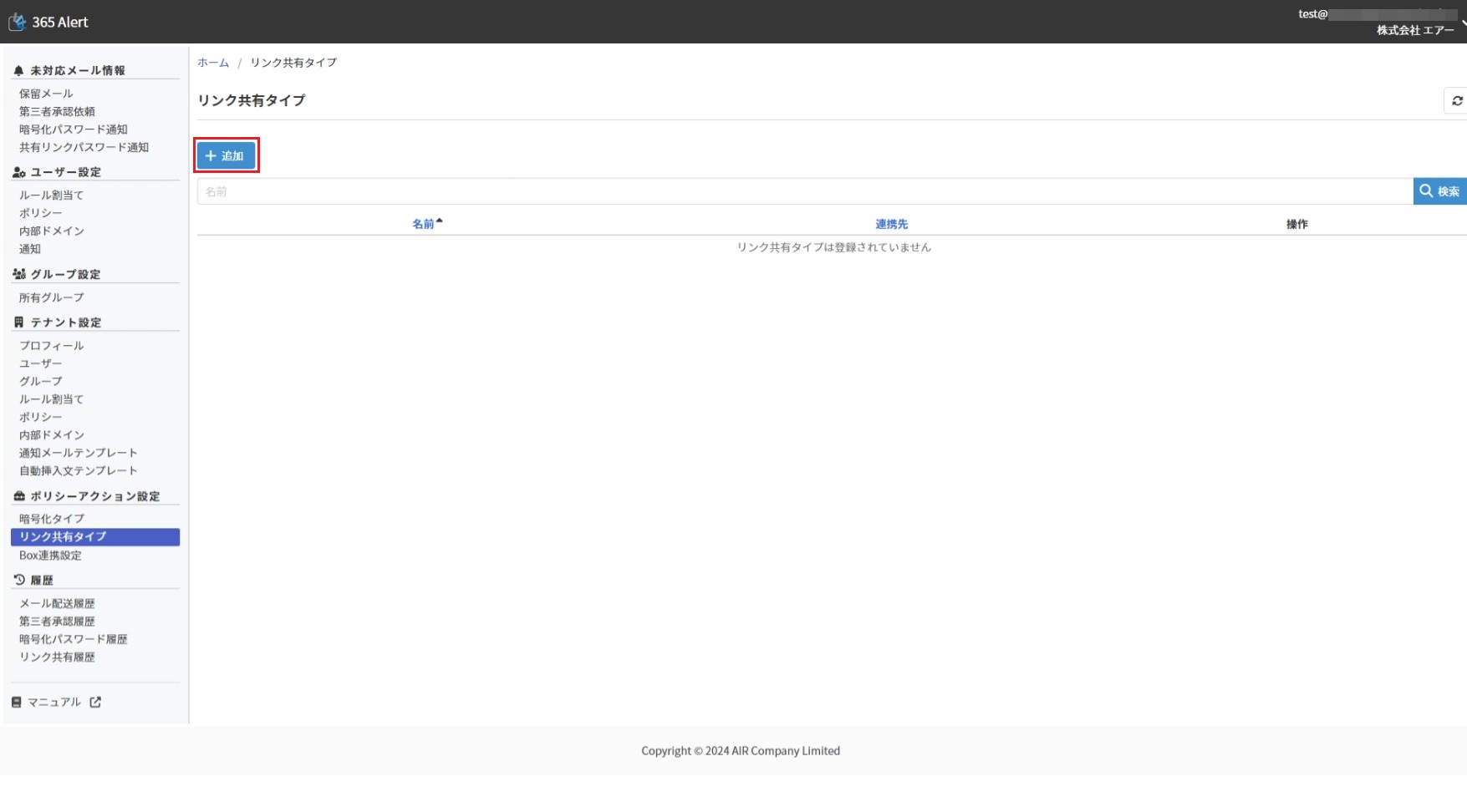Select 保留メール in the sidebar
1467x812 pixels.
pyautogui.click(x=46, y=94)
